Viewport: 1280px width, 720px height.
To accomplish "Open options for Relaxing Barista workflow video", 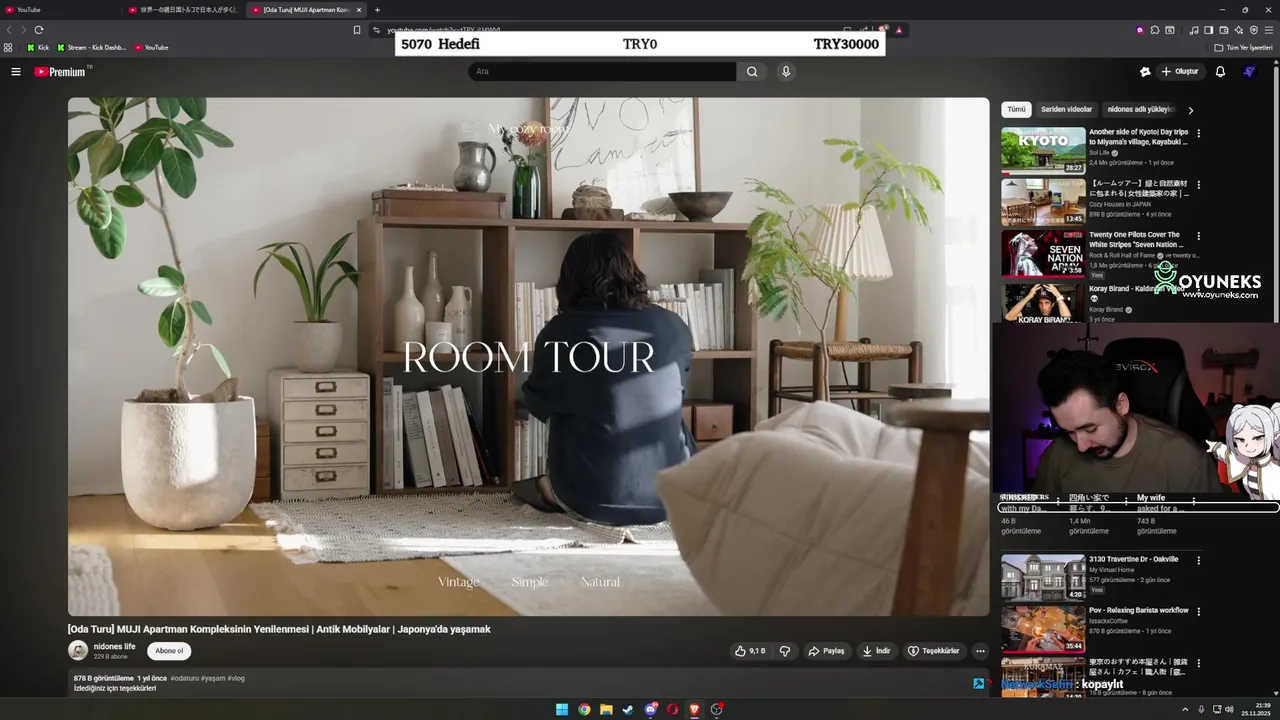I will [x=1199, y=611].
